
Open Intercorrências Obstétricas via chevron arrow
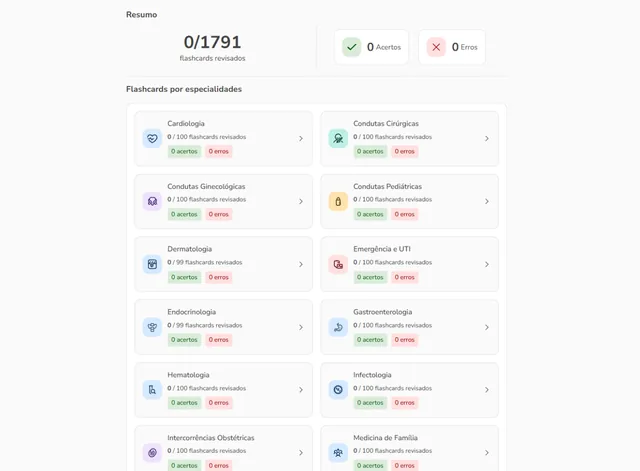pos(301,453)
